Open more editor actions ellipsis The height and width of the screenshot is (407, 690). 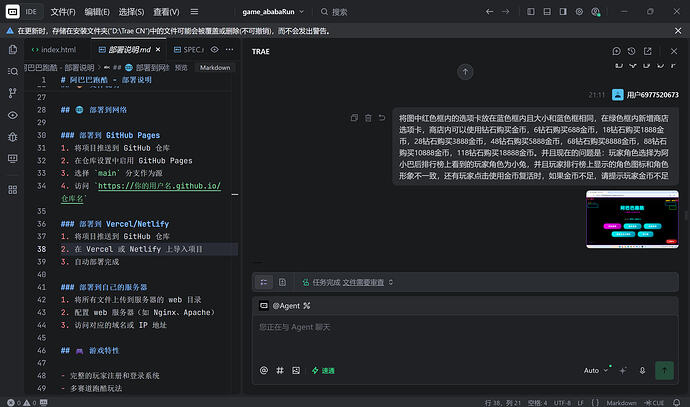(229, 50)
